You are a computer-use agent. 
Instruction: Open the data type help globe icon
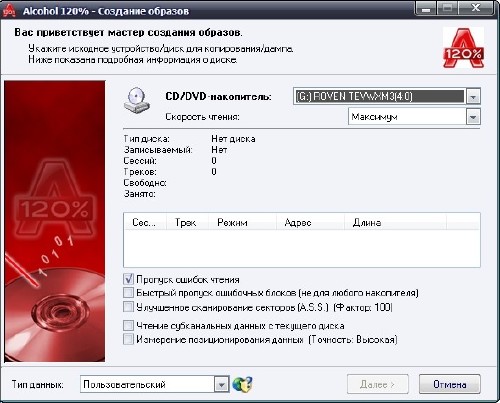[242, 384]
